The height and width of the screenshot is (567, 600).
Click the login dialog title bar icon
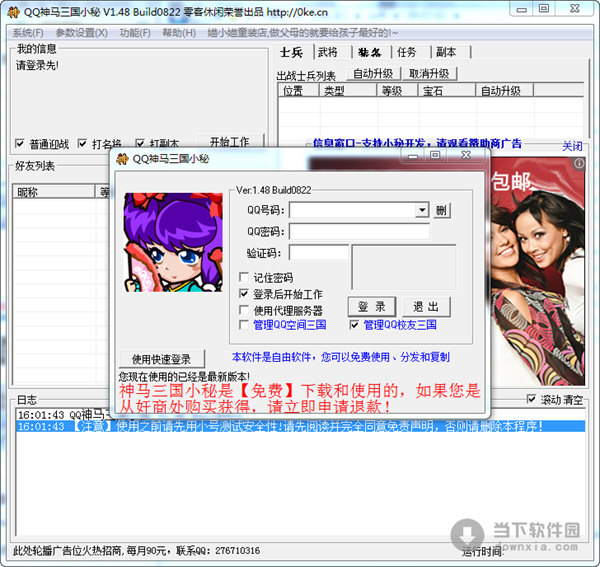point(122,158)
